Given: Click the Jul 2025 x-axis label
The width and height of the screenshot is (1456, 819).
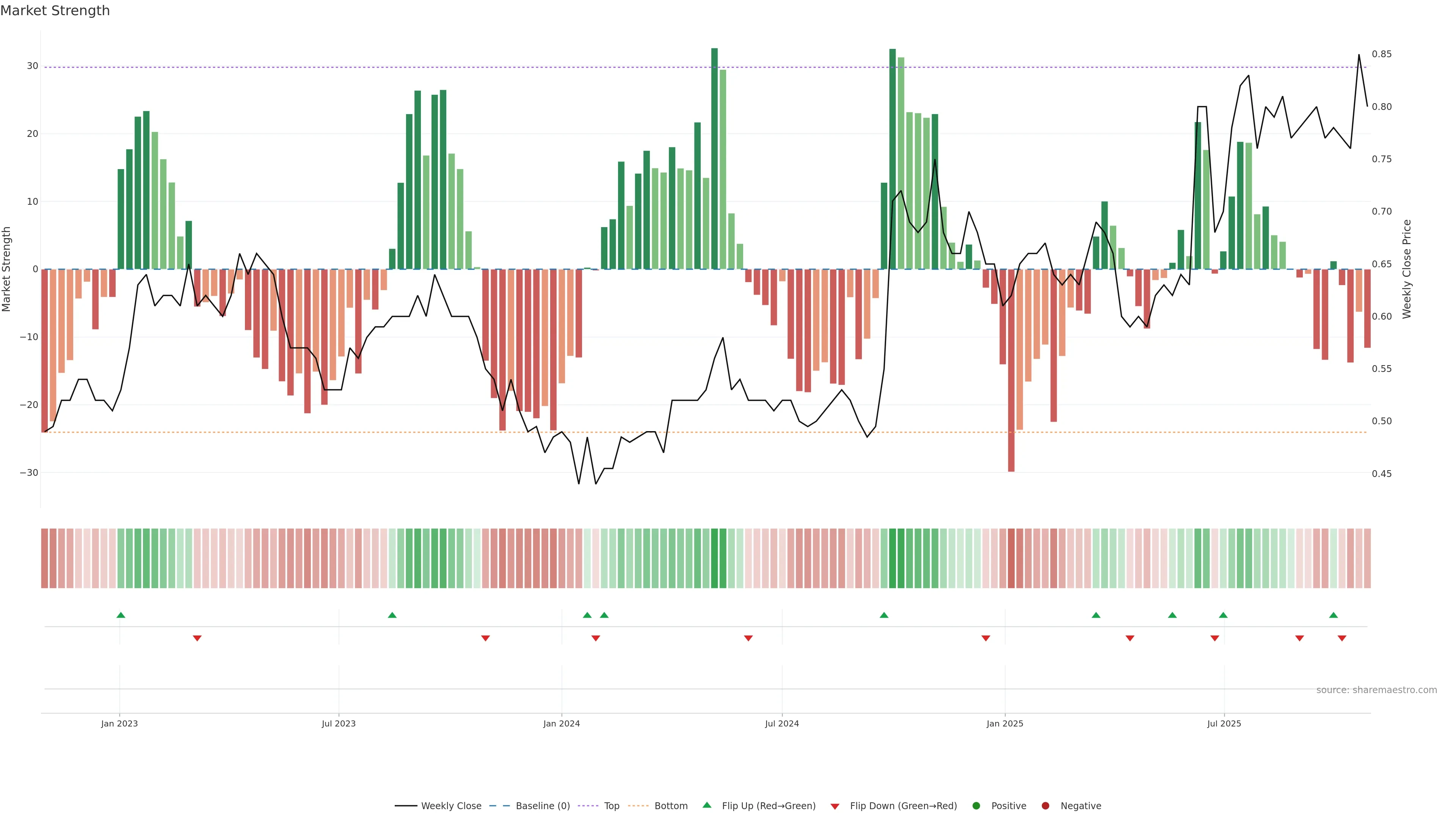Looking at the screenshot, I should point(1224,723).
